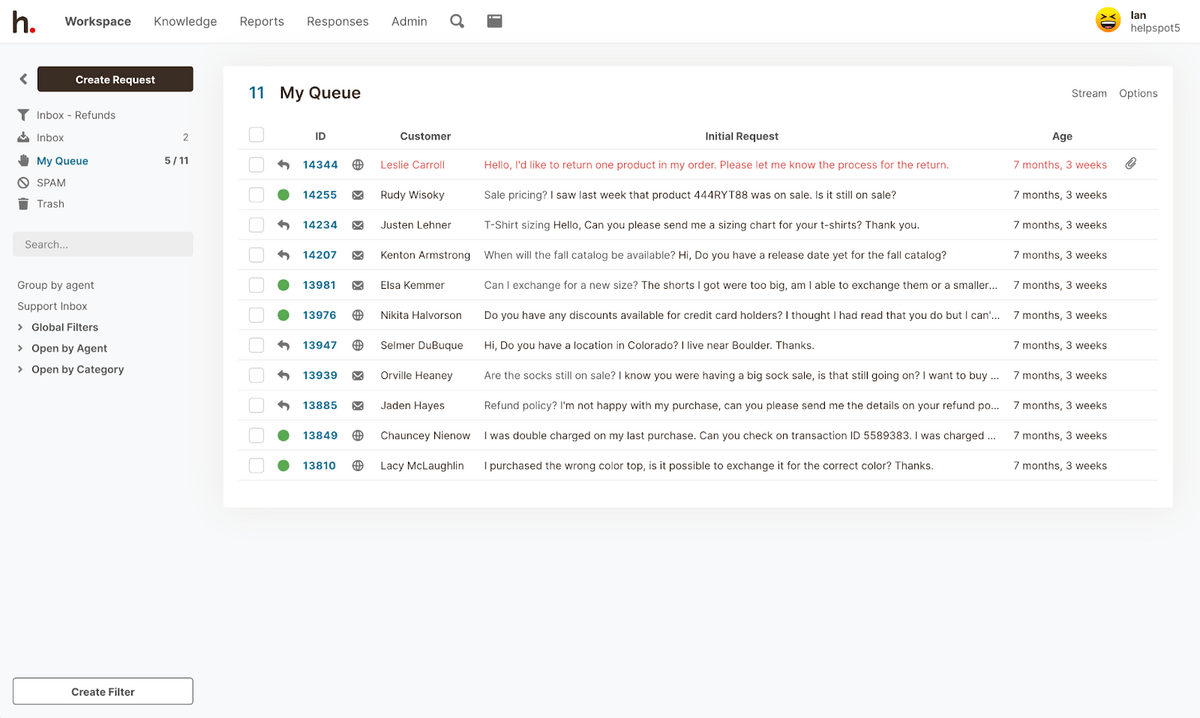Click the laughing emoji user avatar
Screen dimensions: 1200x718
[x=1108, y=21]
